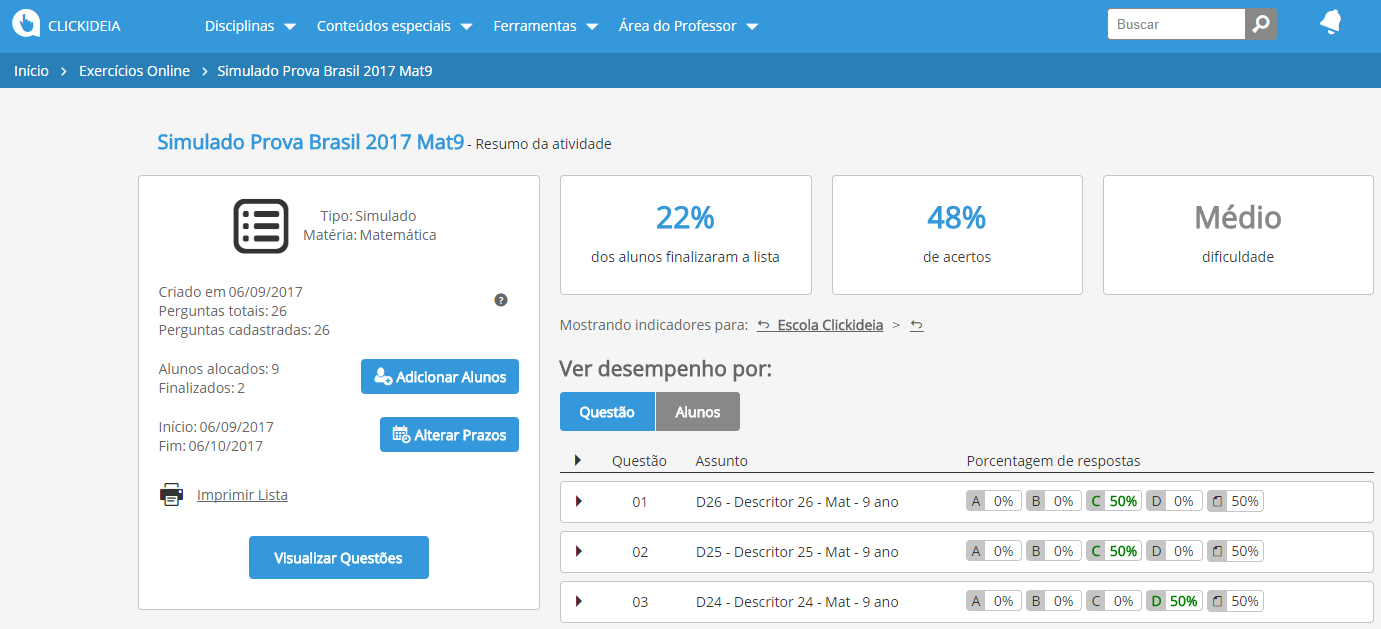Image resolution: width=1381 pixels, height=629 pixels.
Task: Expand details for question 03
Action: click(580, 601)
